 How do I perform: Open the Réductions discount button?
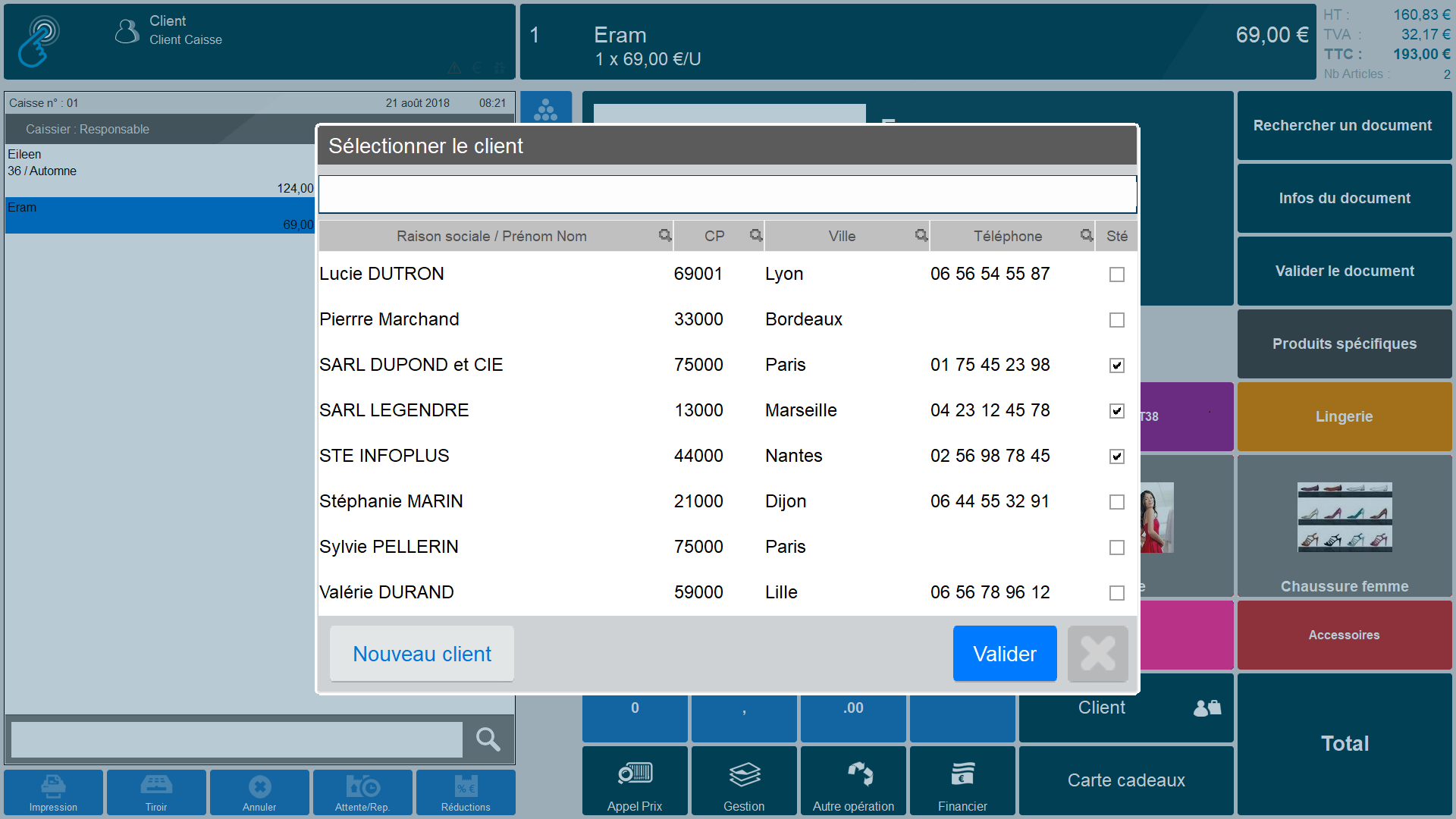coord(466,792)
